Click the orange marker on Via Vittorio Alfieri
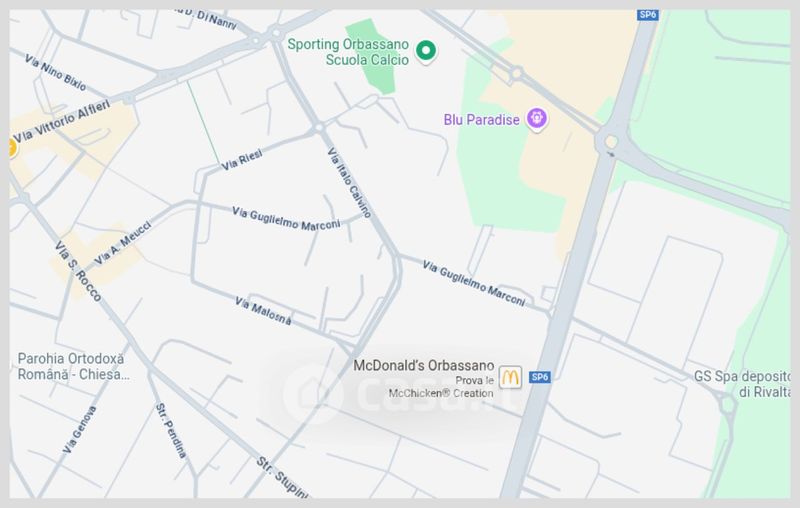The image size is (800, 508). point(12,148)
